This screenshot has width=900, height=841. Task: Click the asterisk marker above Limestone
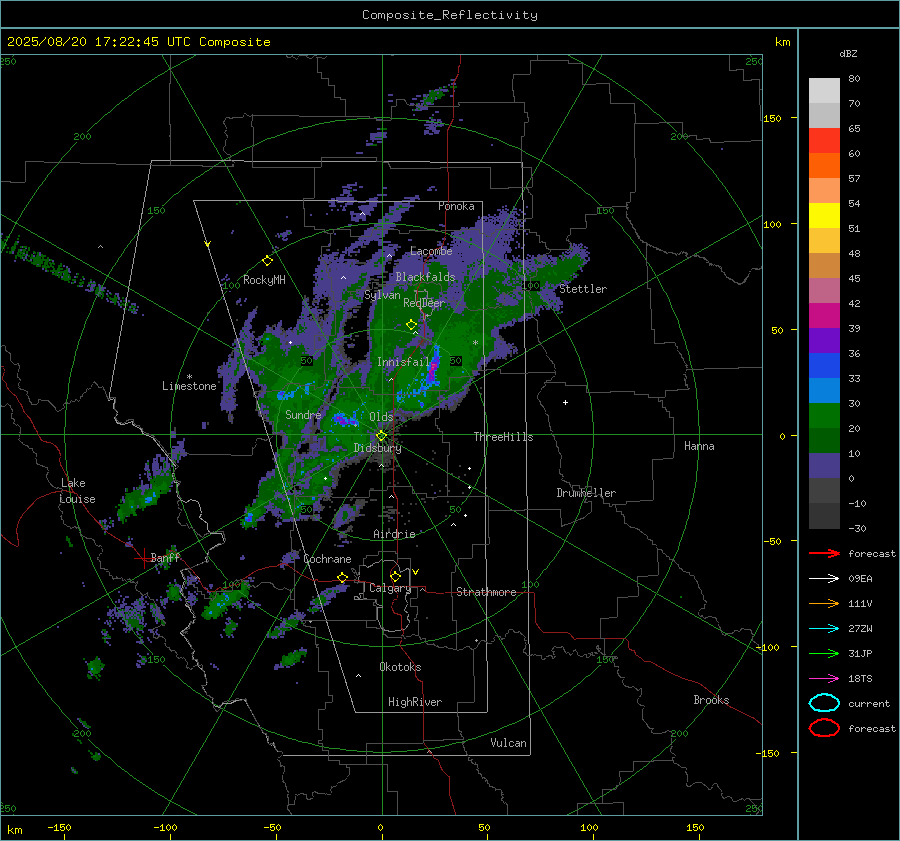click(189, 377)
